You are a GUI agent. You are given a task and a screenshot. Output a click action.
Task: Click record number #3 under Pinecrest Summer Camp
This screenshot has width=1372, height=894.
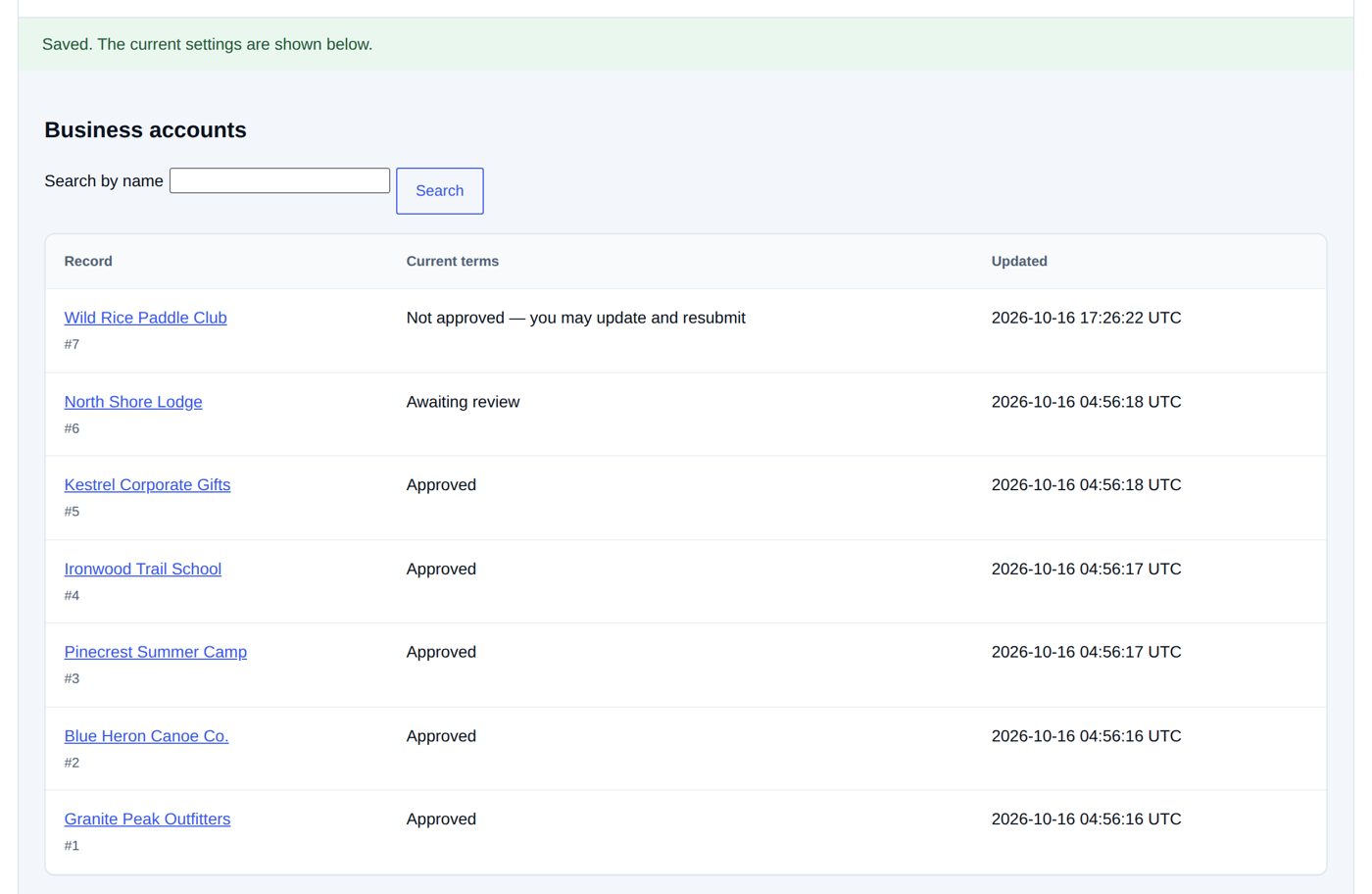coord(72,678)
